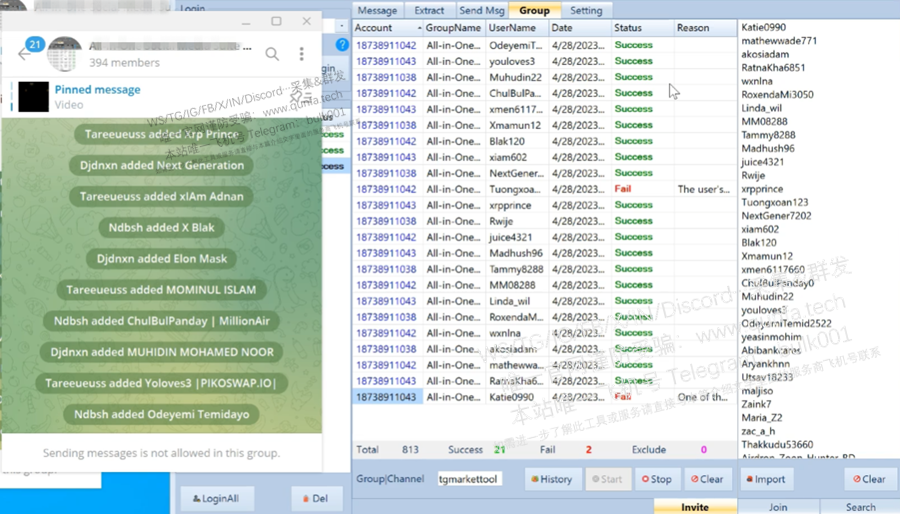Switch to the Message tab
The image size is (900, 514).
point(377,10)
